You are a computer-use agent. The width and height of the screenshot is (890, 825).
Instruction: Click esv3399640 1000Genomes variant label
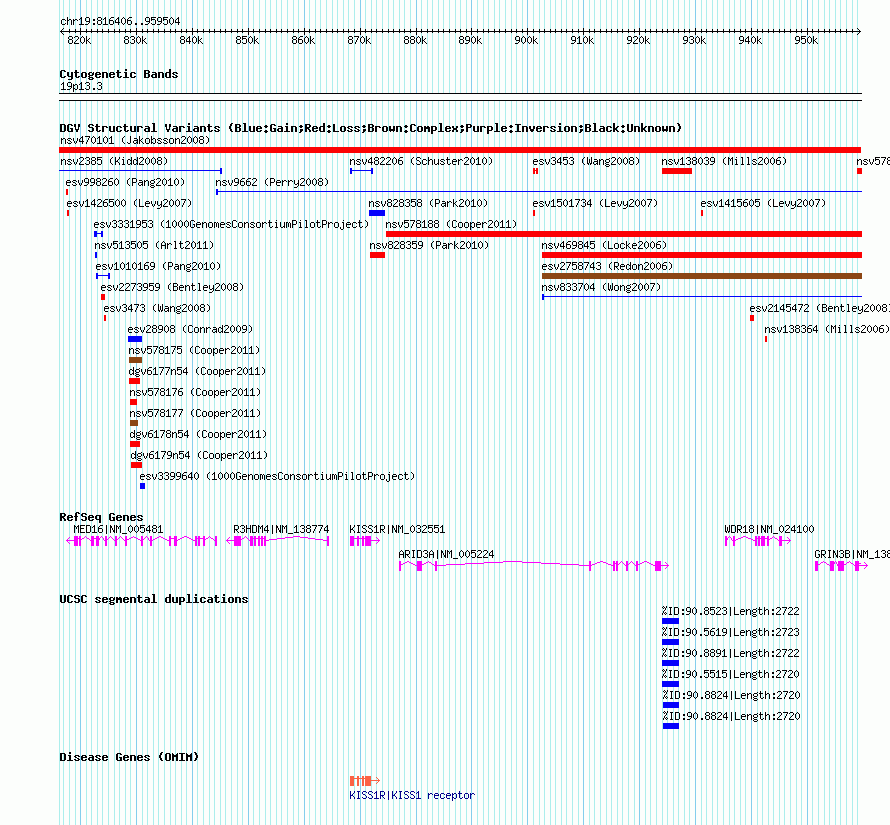pyautogui.click(x=277, y=476)
